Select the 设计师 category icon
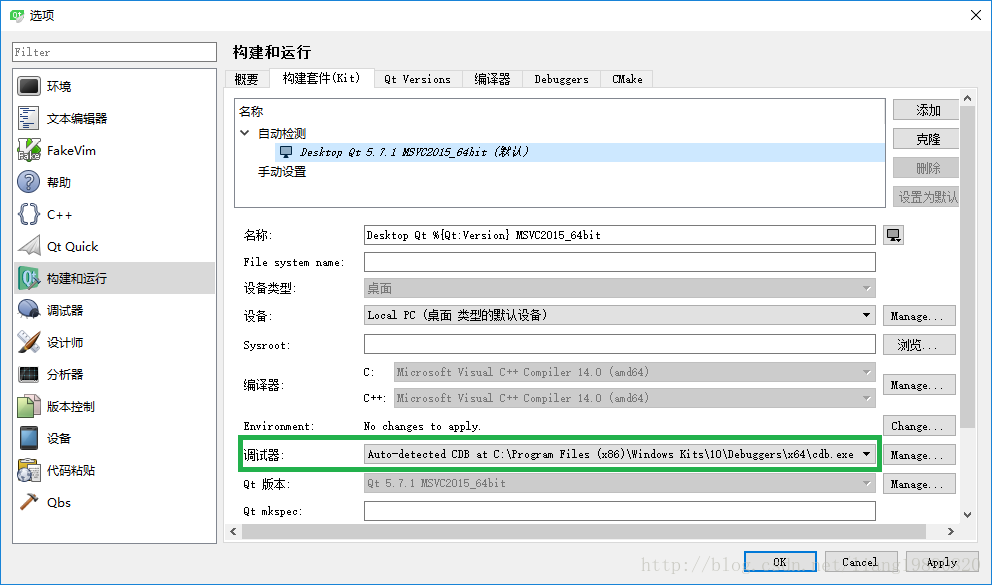Viewport: 992px width, 585px height. tap(29, 342)
